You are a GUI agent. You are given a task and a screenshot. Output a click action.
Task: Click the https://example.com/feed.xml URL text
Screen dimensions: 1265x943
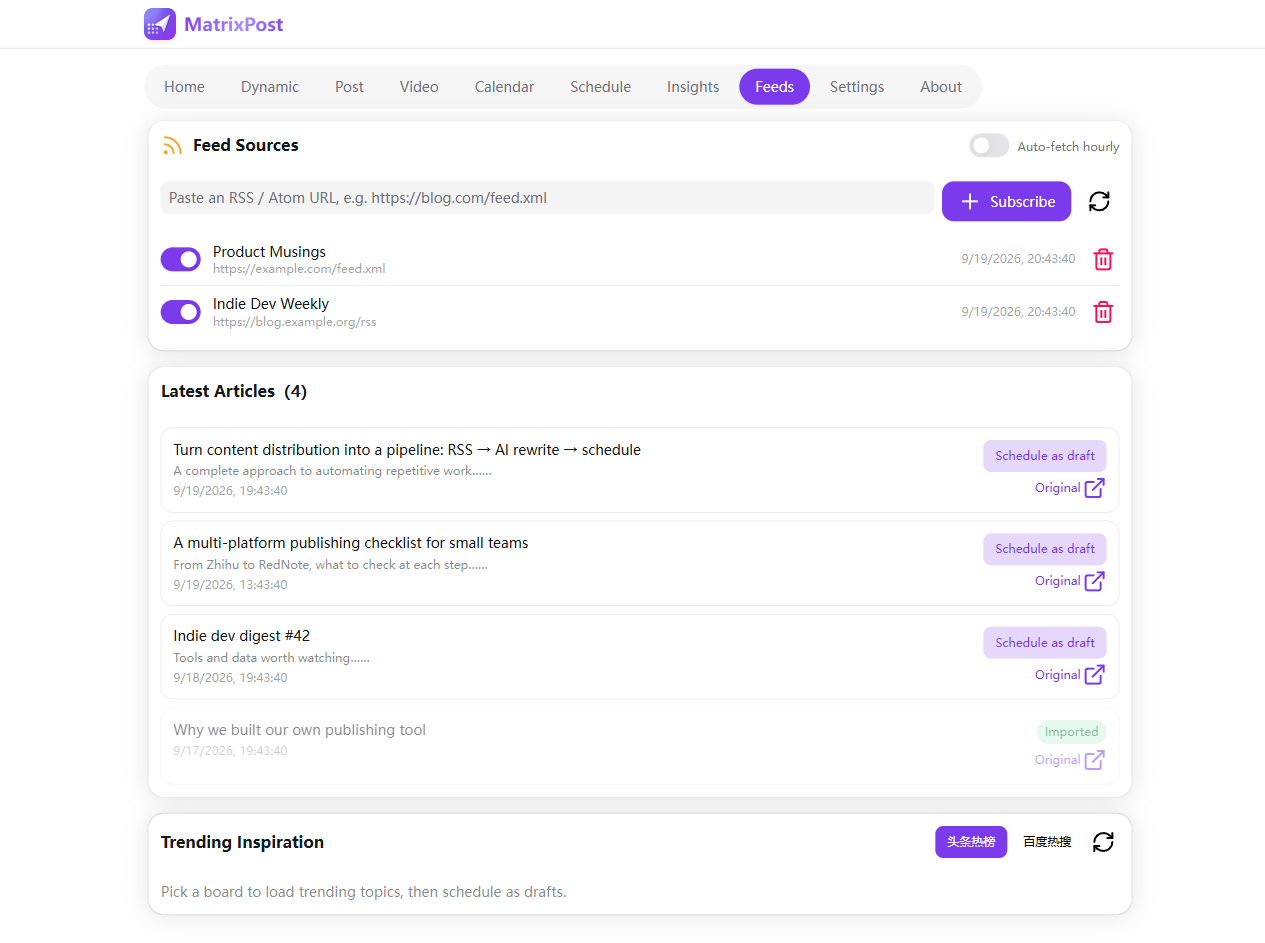pos(299,269)
